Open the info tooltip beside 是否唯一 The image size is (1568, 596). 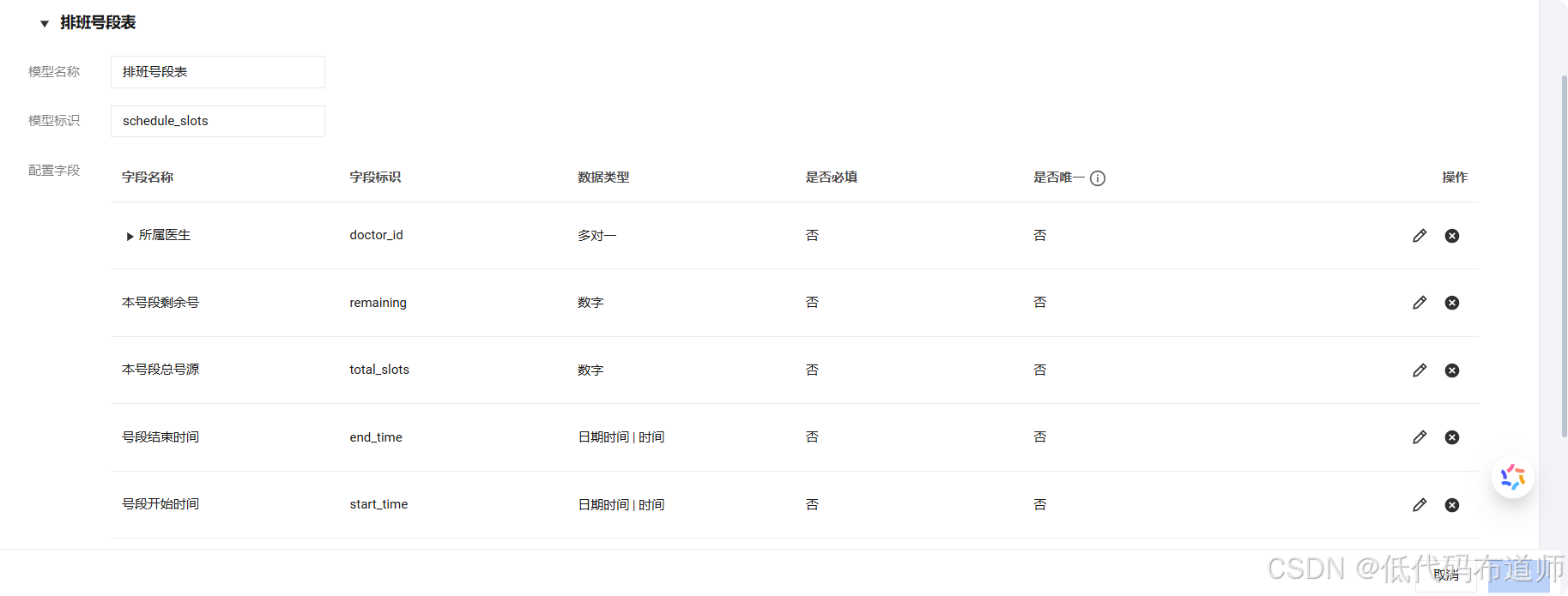point(1098,178)
